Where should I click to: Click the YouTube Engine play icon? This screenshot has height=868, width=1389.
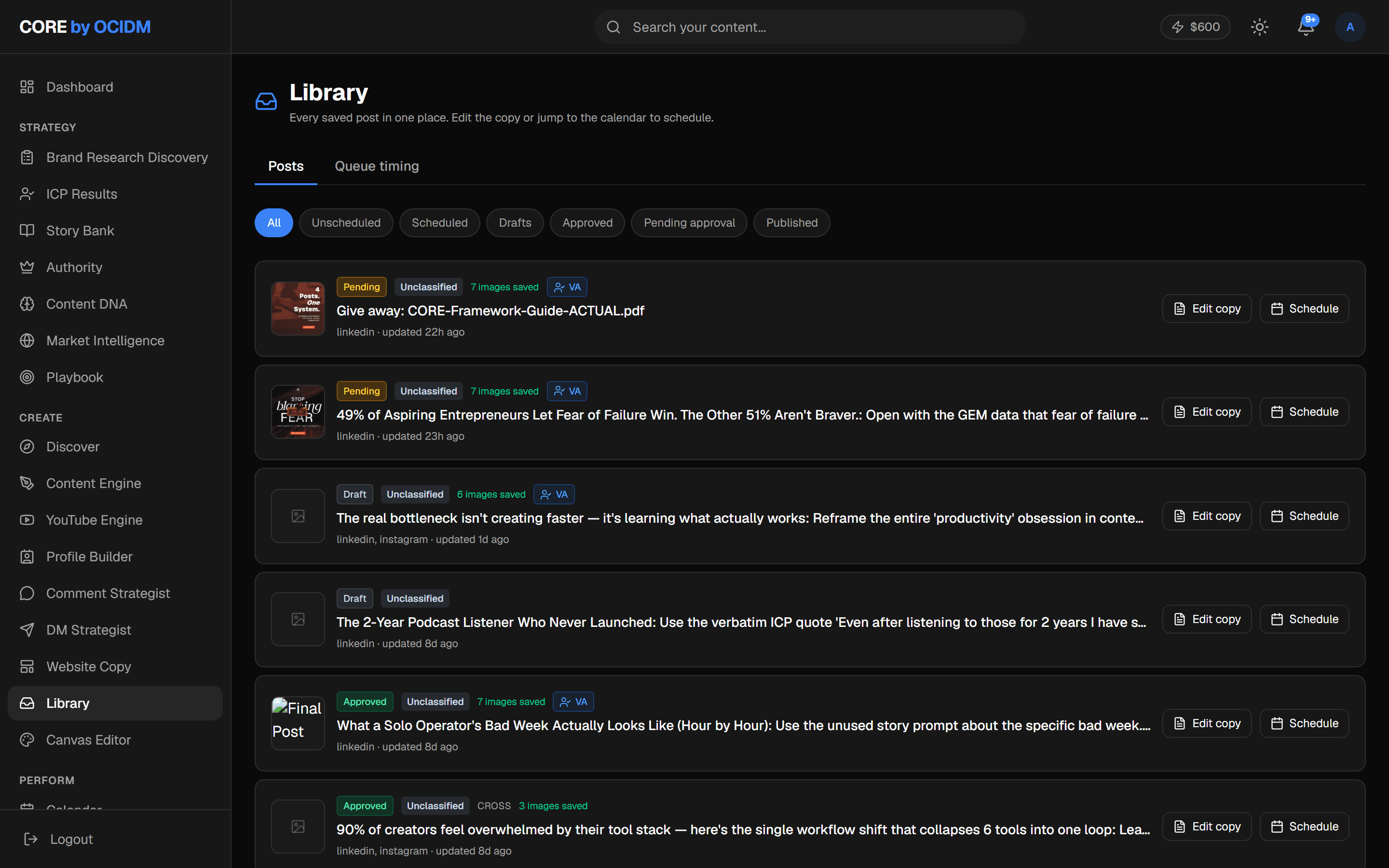point(27,519)
